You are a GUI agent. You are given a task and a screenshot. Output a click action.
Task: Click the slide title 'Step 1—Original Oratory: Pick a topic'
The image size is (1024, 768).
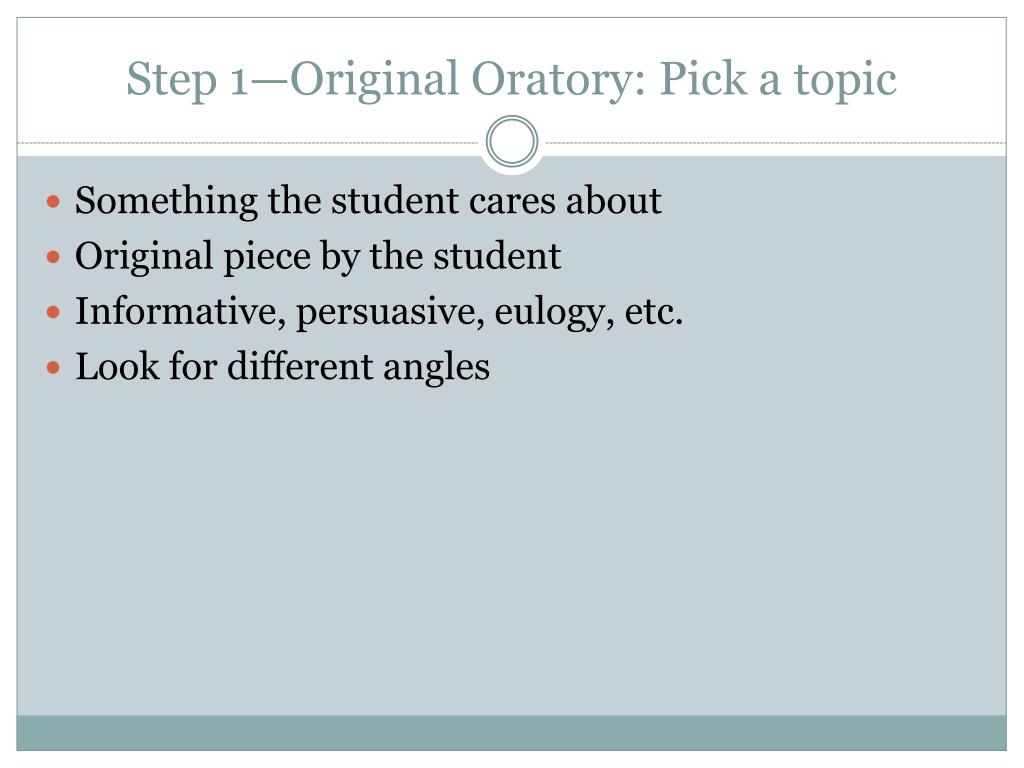tap(511, 80)
